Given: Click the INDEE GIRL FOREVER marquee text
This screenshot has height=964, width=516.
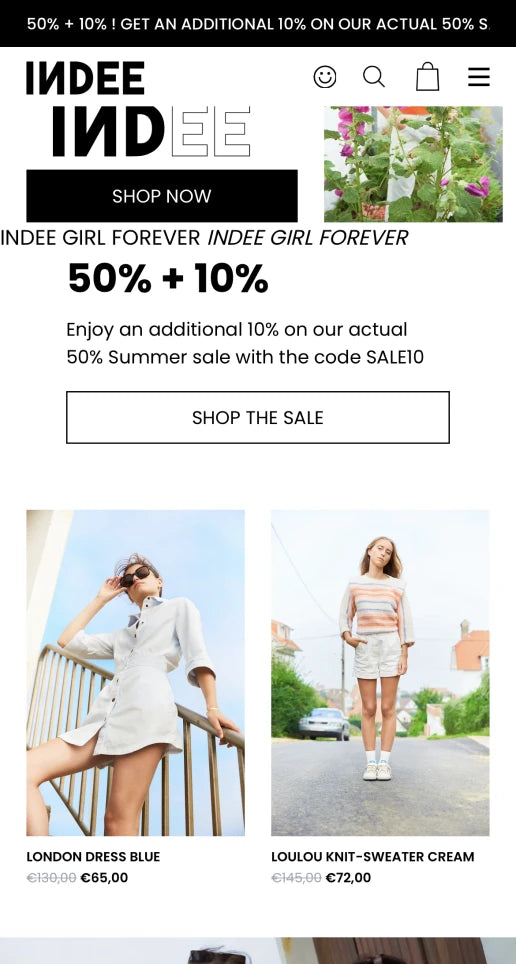Looking at the screenshot, I should click(x=204, y=237).
